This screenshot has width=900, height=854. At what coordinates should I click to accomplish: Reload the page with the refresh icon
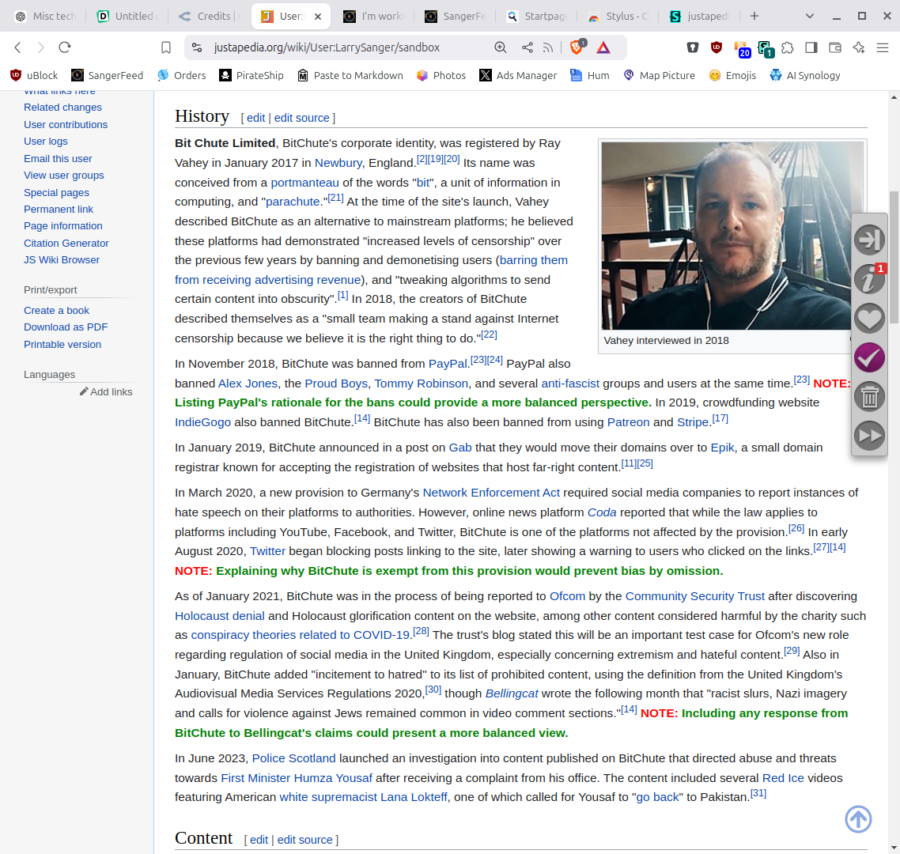click(65, 47)
